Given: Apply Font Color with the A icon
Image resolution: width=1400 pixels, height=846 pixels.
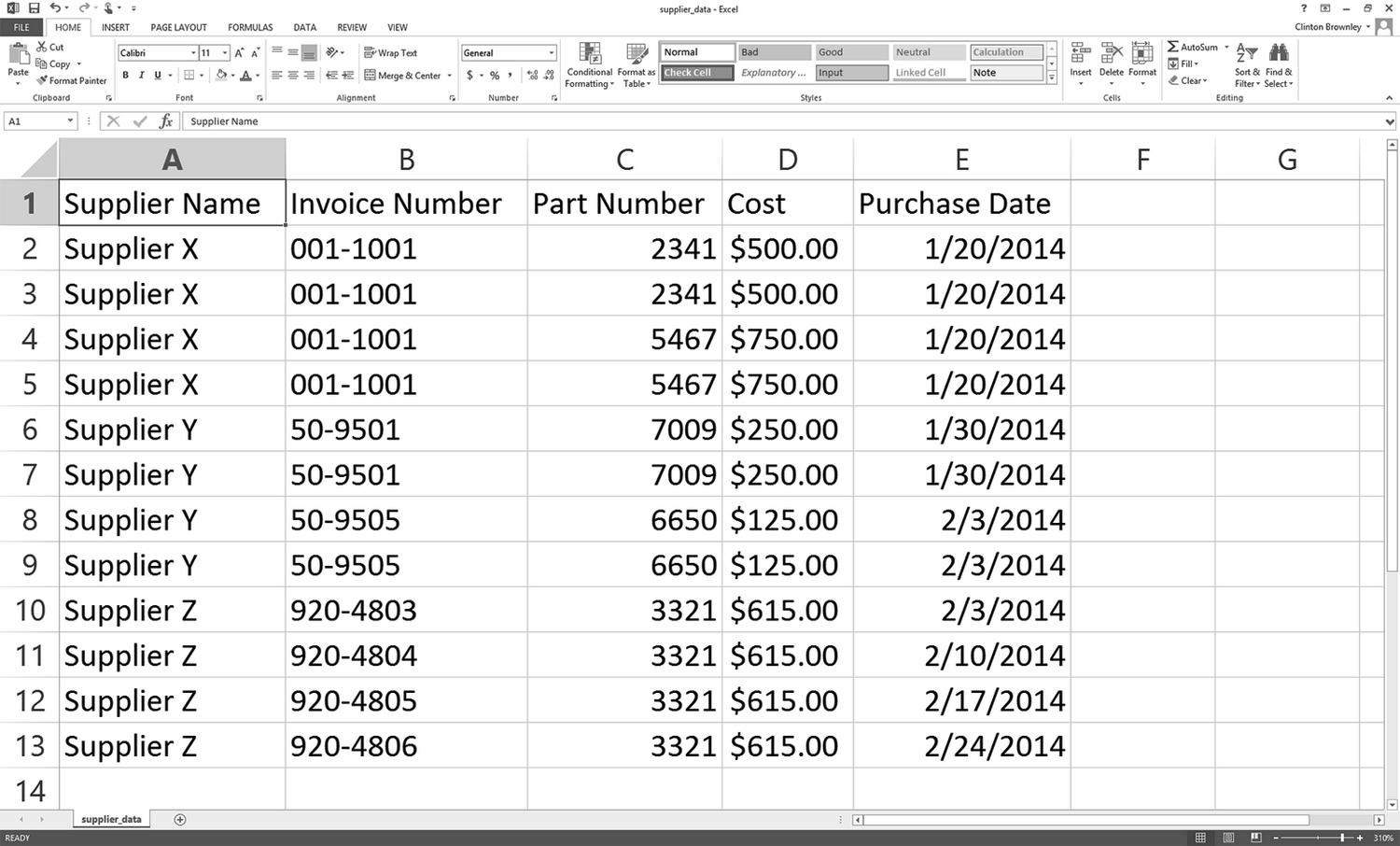Looking at the screenshot, I should pos(245,76).
